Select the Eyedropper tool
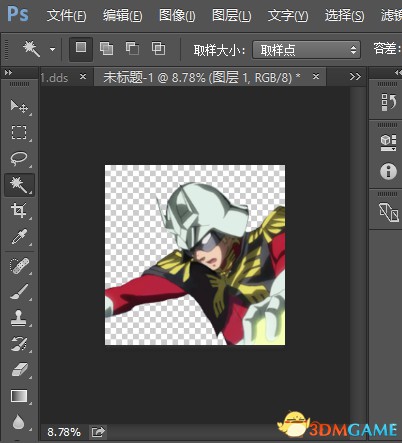This screenshot has width=402, height=443. [19, 237]
